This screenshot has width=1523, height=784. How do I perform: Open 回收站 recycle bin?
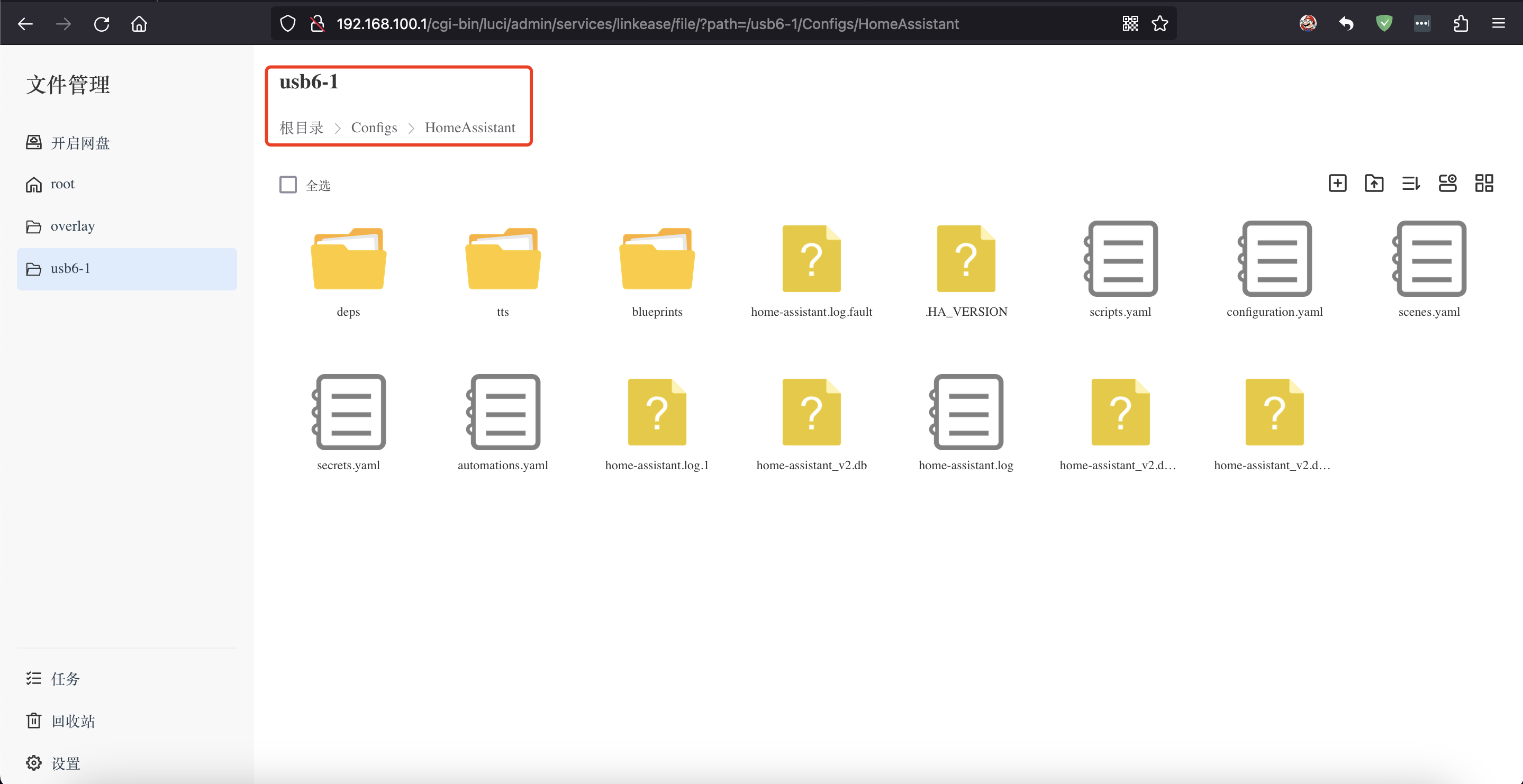(126, 721)
